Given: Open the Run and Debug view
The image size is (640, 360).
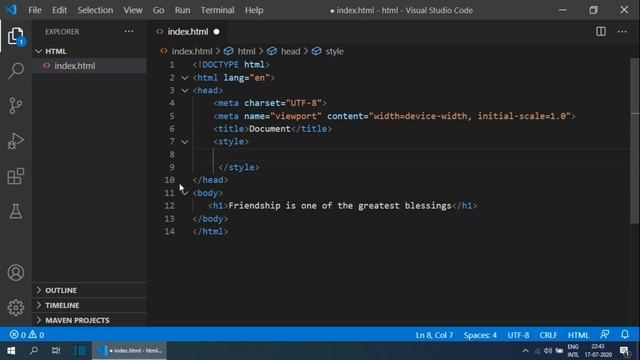Looking at the screenshot, I should tap(16, 141).
